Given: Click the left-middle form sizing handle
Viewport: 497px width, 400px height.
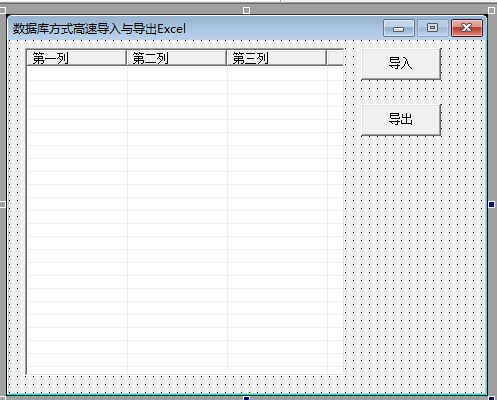Looking at the screenshot, I should [2, 204].
